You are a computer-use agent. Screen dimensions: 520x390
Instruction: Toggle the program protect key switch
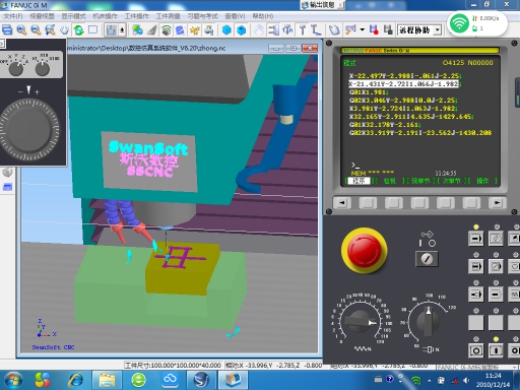point(427,259)
